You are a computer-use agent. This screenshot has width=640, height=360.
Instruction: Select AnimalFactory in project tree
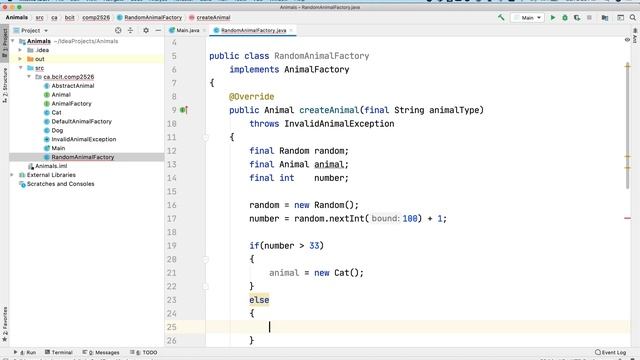68,104
